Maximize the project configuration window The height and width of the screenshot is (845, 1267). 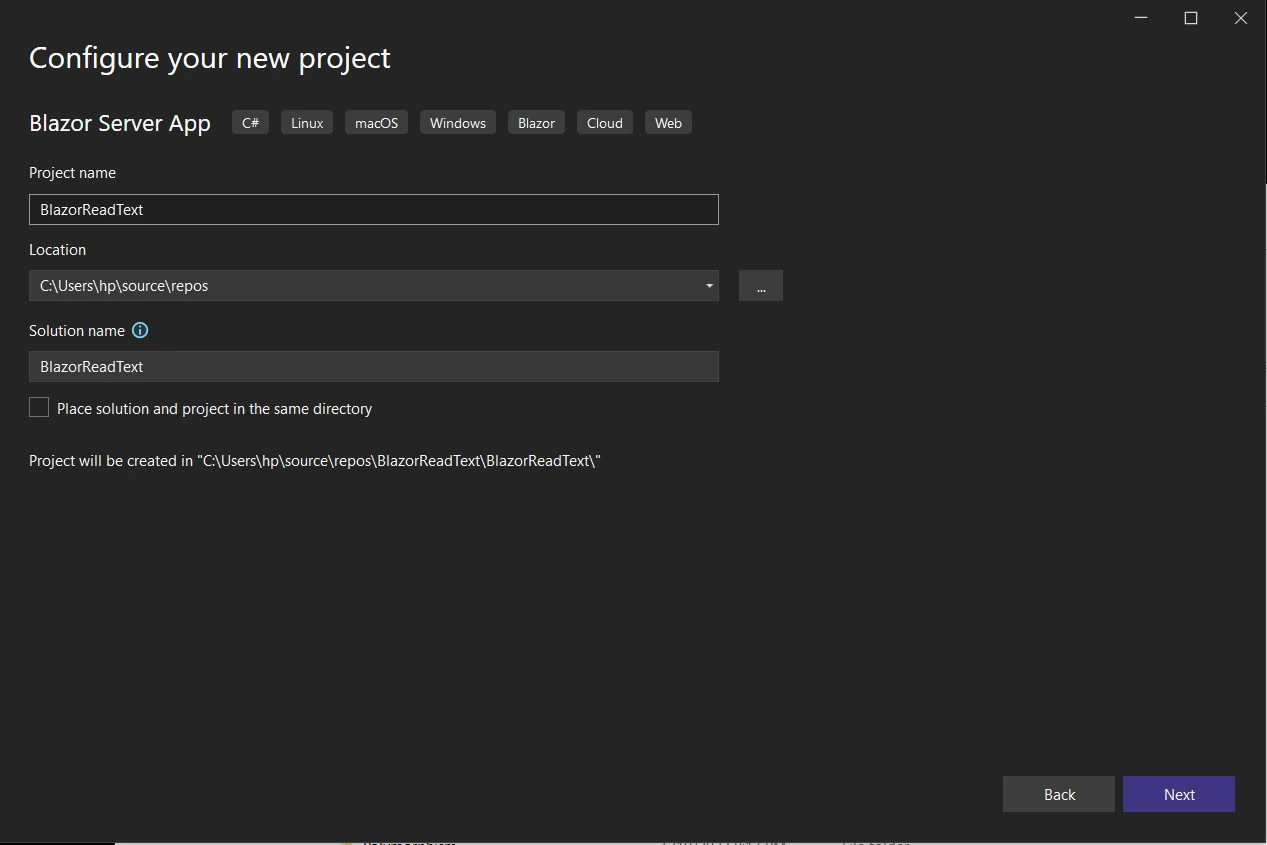click(1191, 18)
